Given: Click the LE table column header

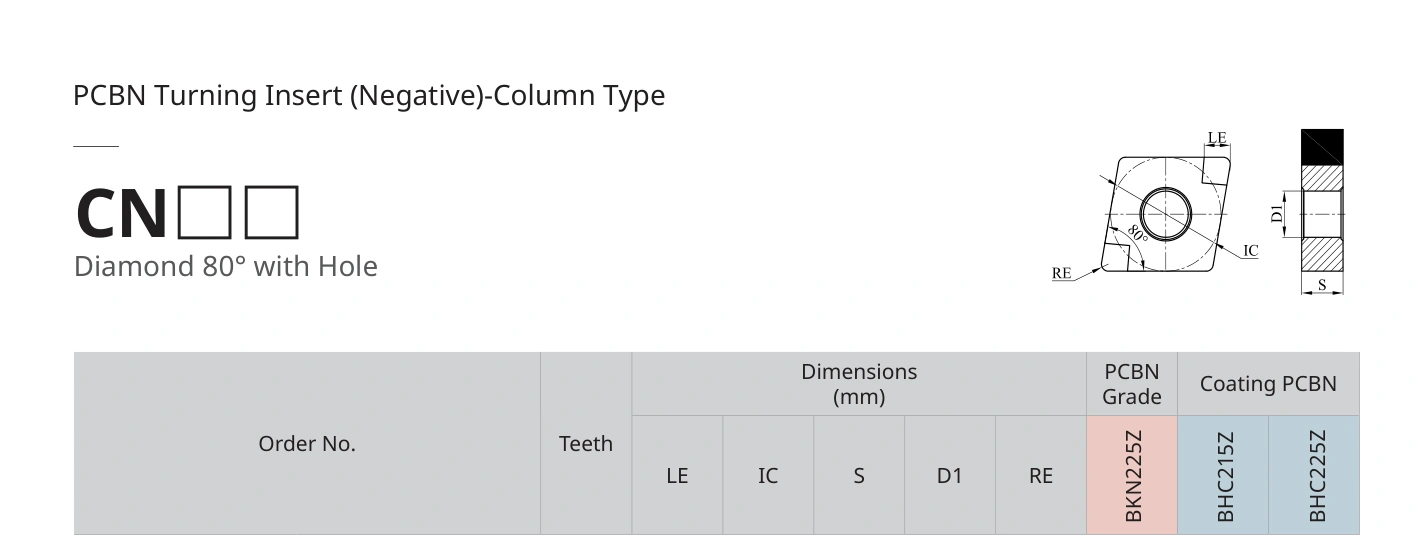Looking at the screenshot, I should click(x=677, y=475).
